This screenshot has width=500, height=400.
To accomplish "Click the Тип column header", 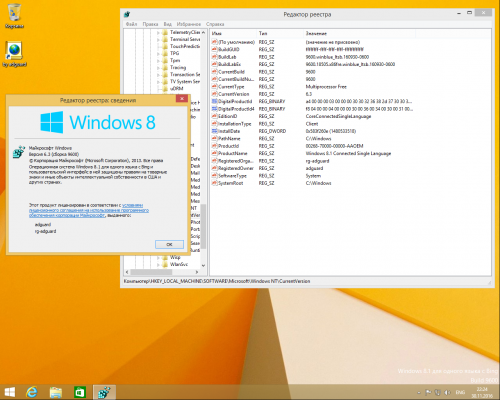I will tap(280, 33).
